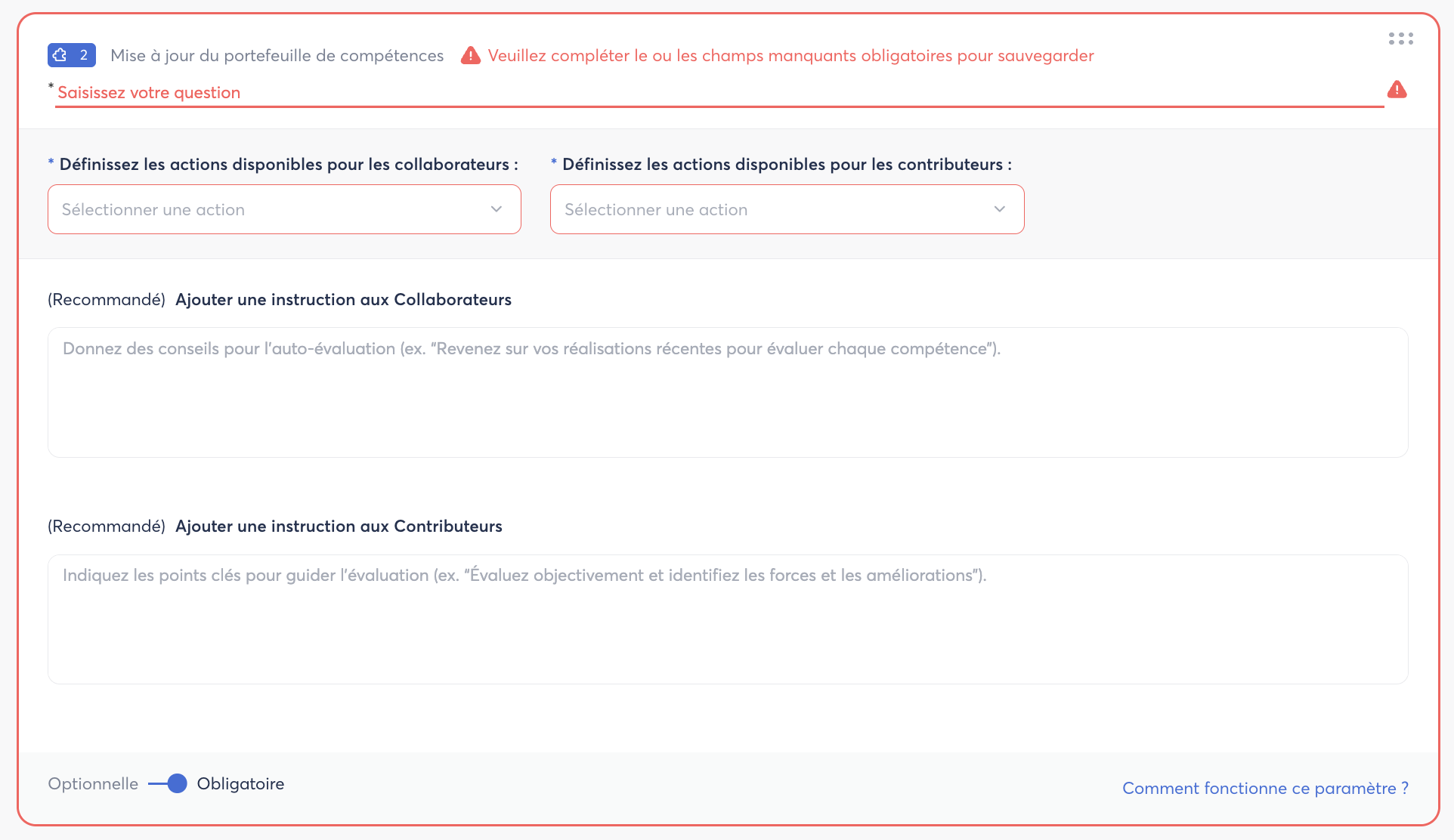Click the warning triangle beside the error message
Screen dimensions: 1454x840
(470, 56)
